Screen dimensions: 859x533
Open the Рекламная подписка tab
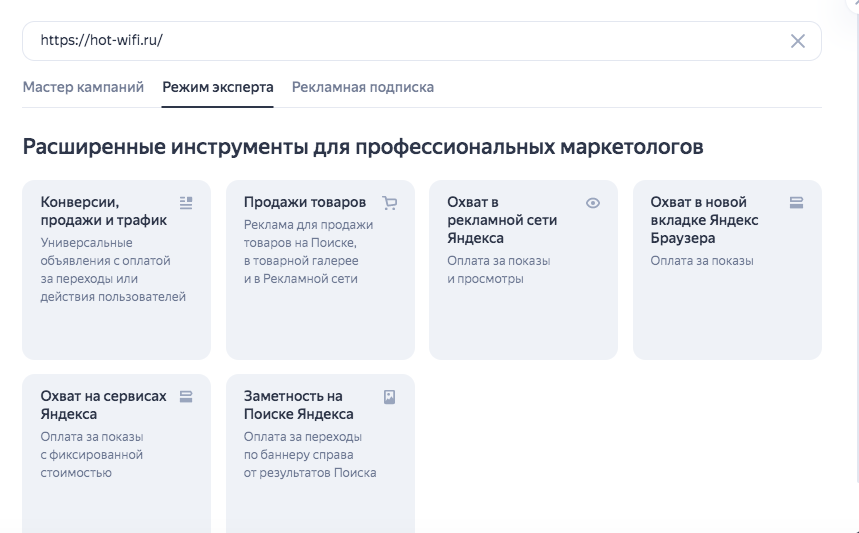click(x=363, y=87)
